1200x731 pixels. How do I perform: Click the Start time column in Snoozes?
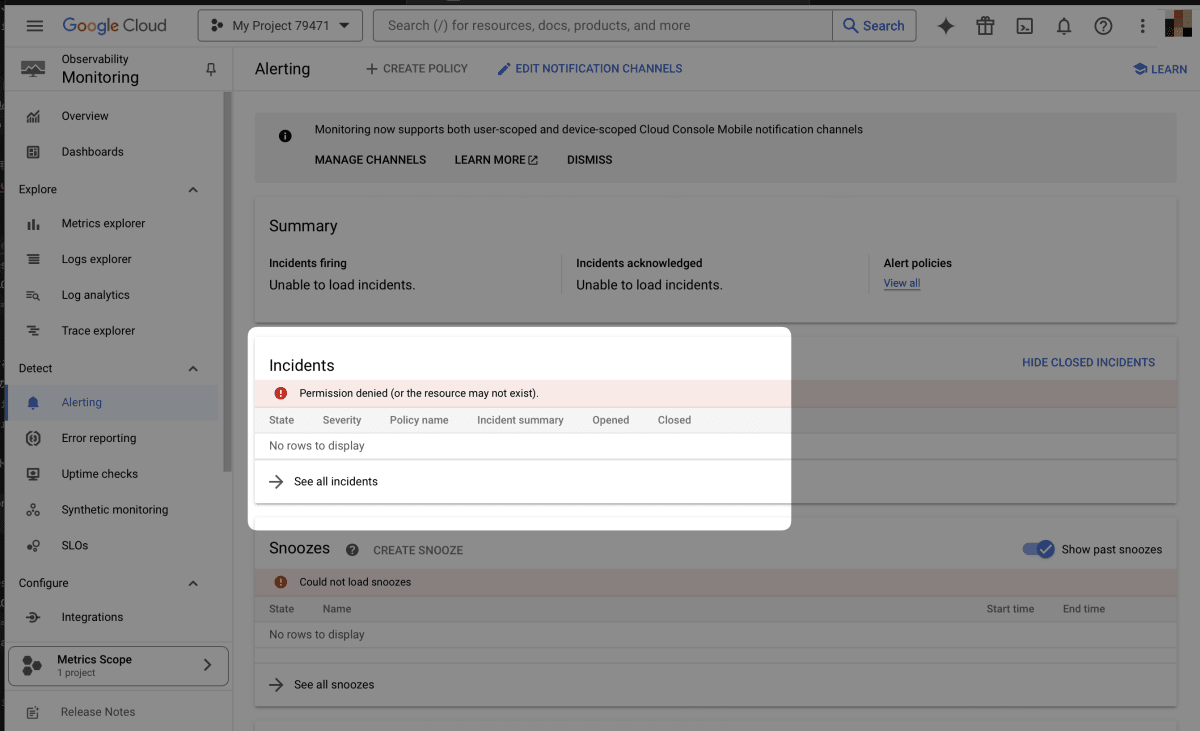pos(1010,609)
